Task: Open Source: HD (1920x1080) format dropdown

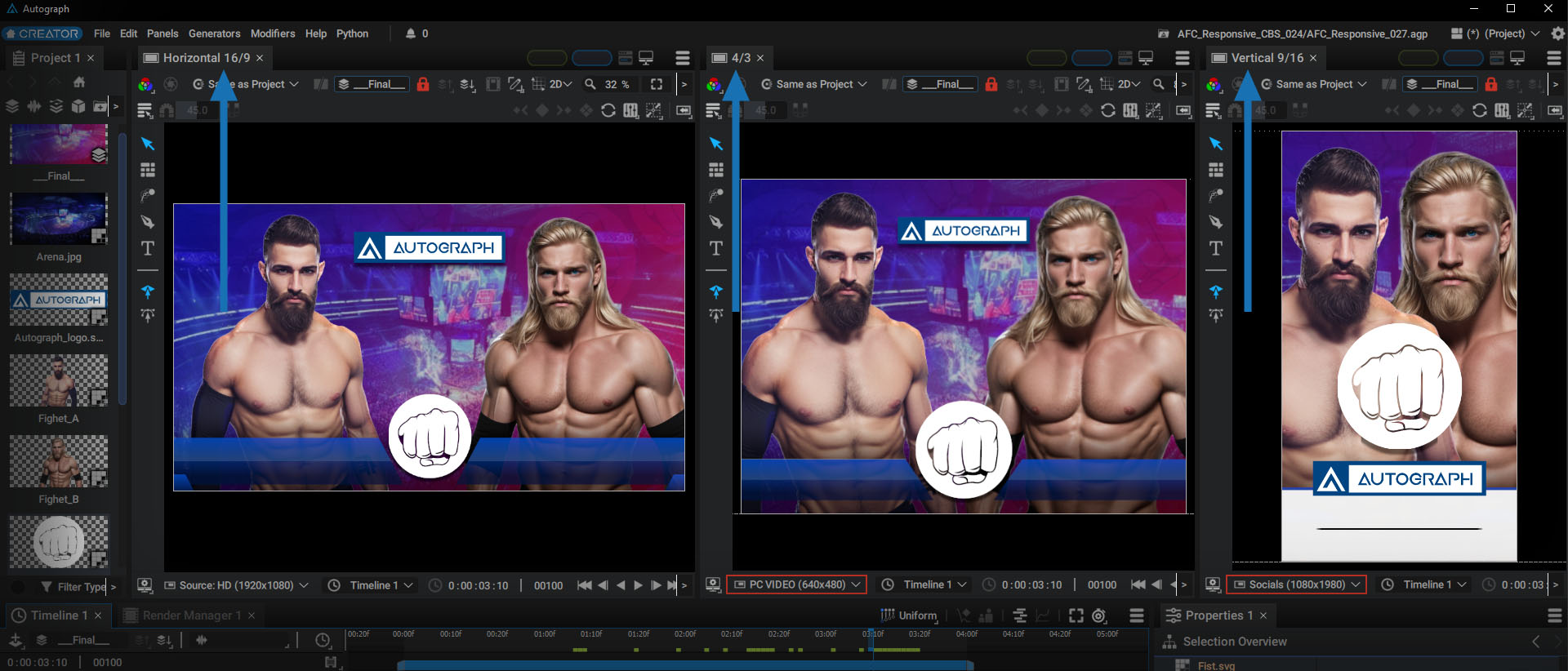Action: [236, 585]
